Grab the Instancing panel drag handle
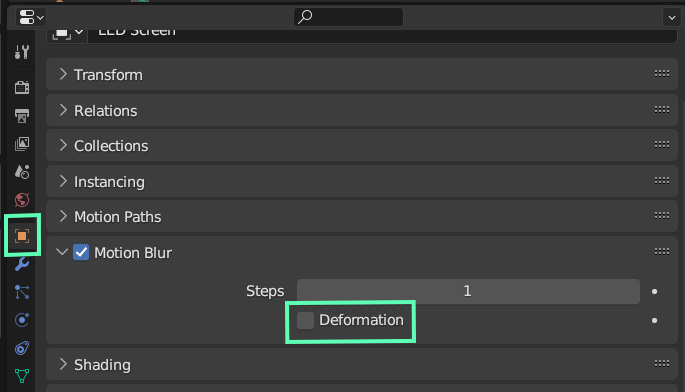Screen dimensions: 685x392 [661, 180]
